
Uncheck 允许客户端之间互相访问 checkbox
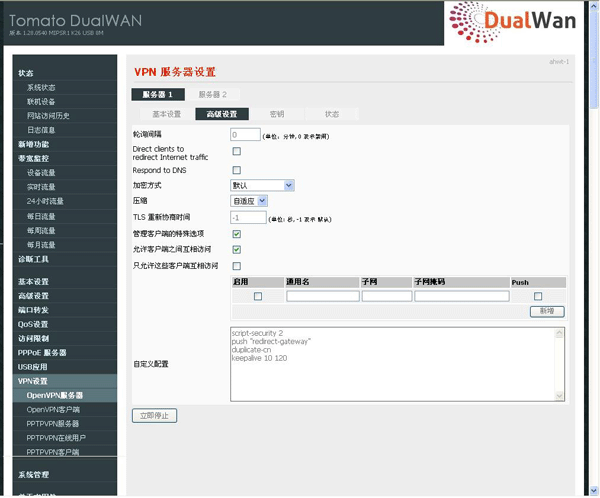coord(236,250)
